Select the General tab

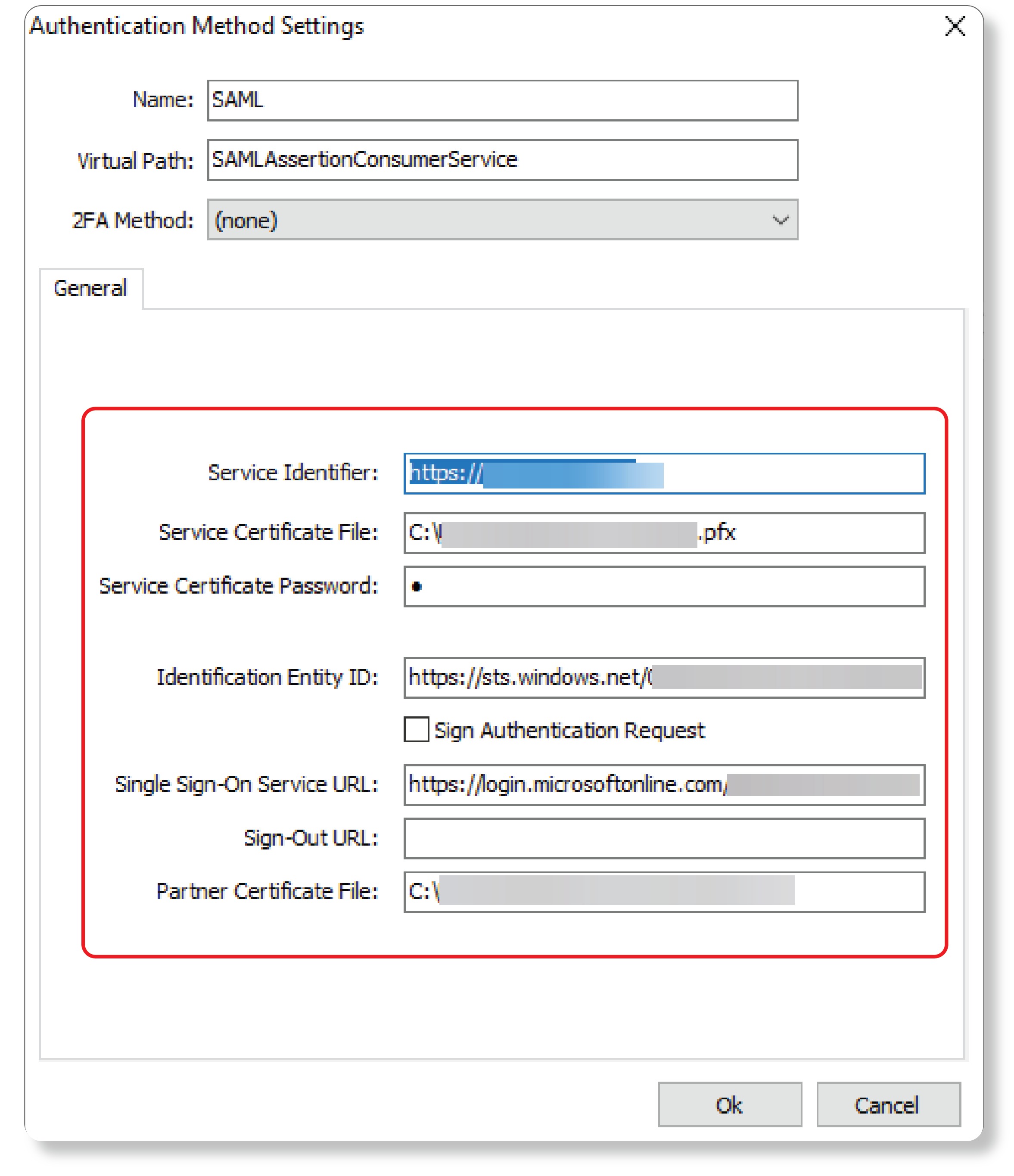tap(91, 288)
